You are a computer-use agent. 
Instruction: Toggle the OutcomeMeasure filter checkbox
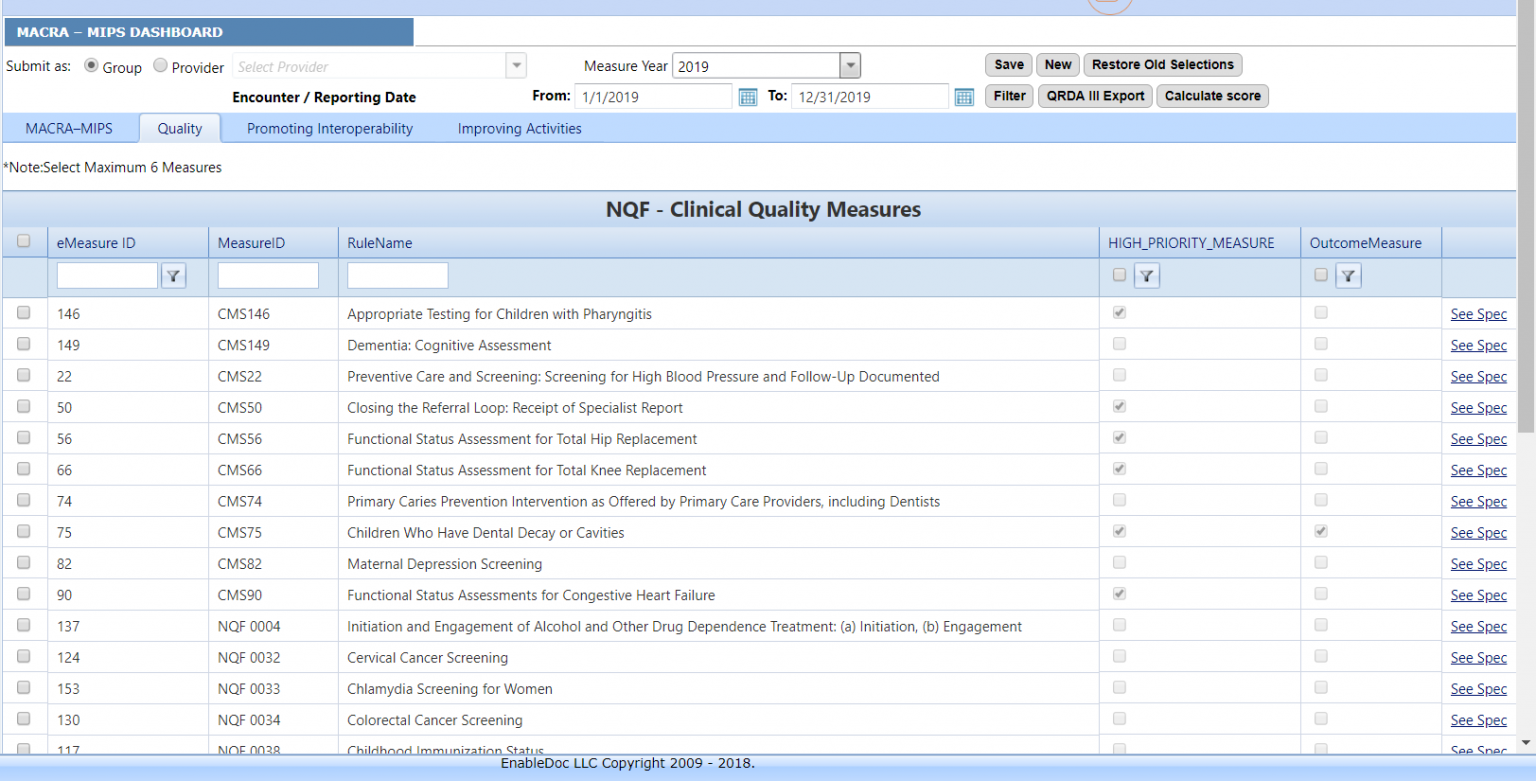click(x=1321, y=274)
